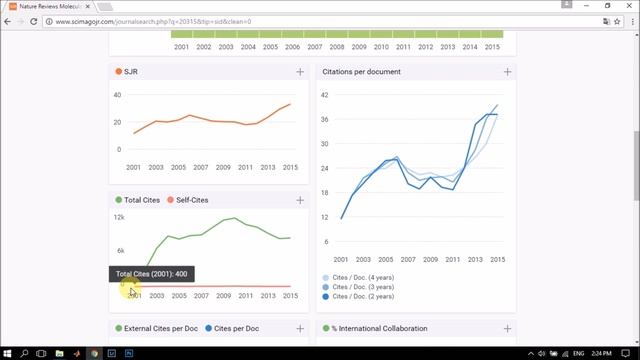Viewport: 640px width, 360px height.
Task: Expand % International Collaboration chart
Action: (x=507, y=329)
